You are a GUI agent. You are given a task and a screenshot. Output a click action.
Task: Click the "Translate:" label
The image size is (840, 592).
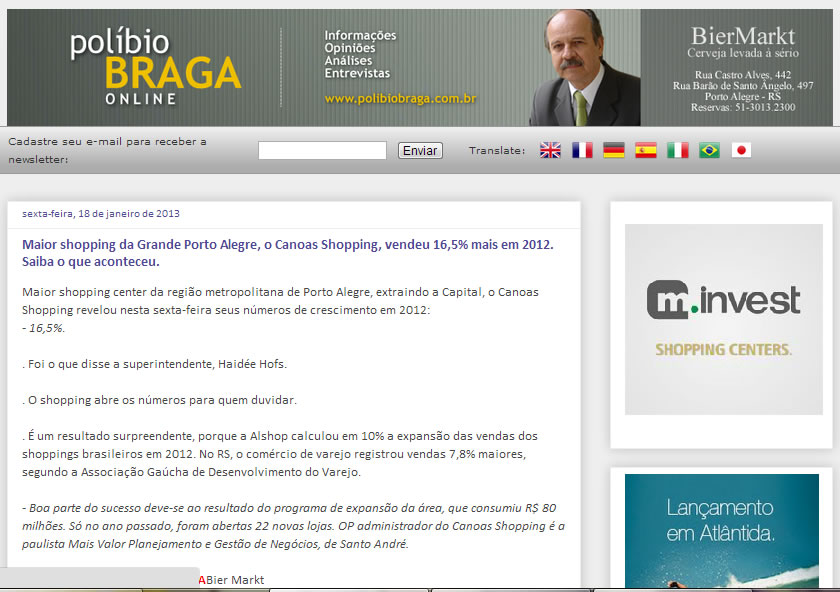(497, 151)
